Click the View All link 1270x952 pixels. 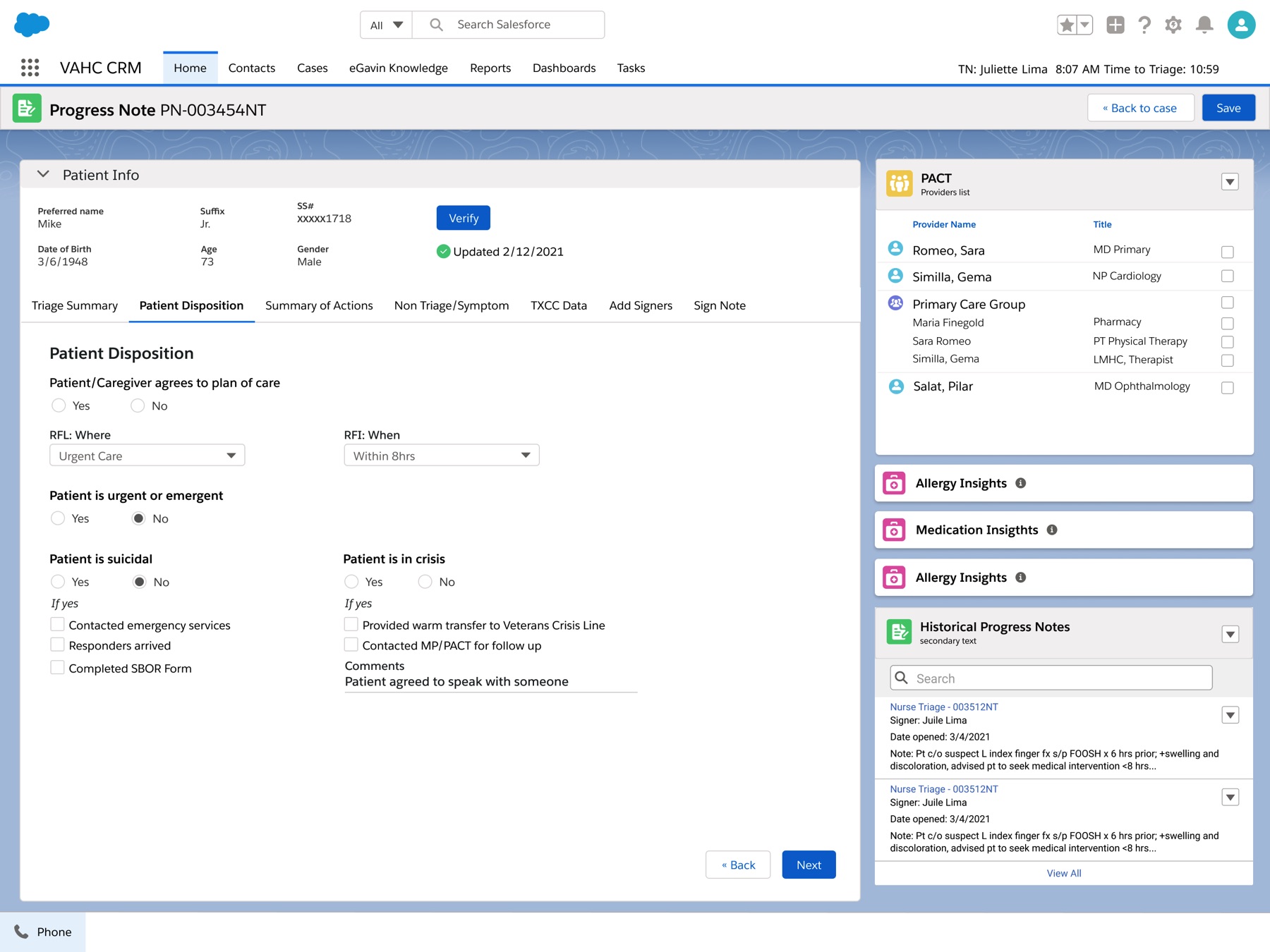[1064, 873]
